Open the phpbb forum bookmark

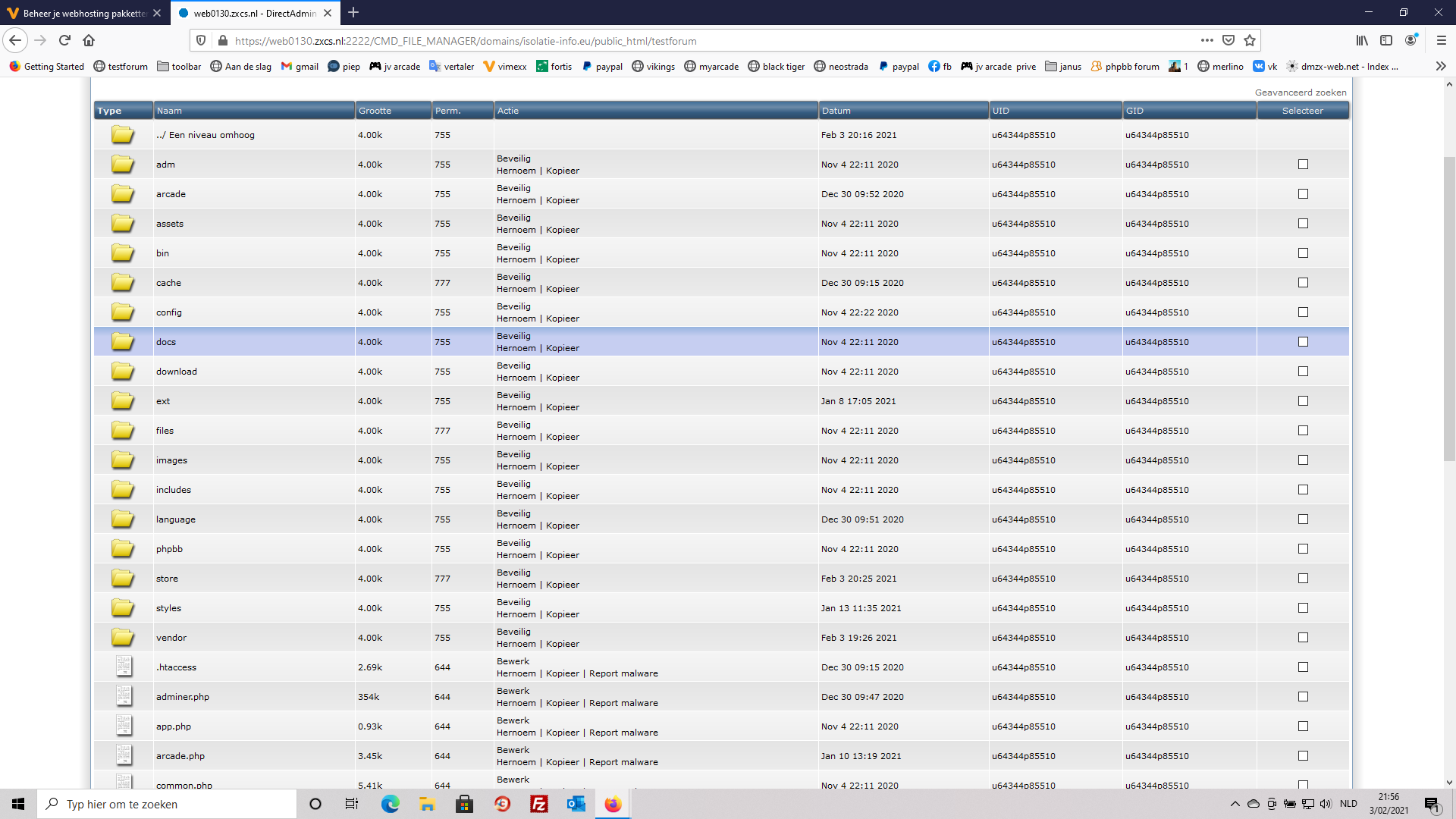click(x=1125, y=66)
